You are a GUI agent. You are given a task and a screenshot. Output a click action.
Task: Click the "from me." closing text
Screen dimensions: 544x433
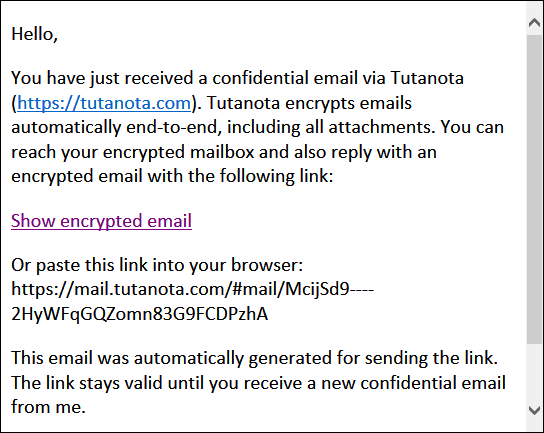(48, 407)
